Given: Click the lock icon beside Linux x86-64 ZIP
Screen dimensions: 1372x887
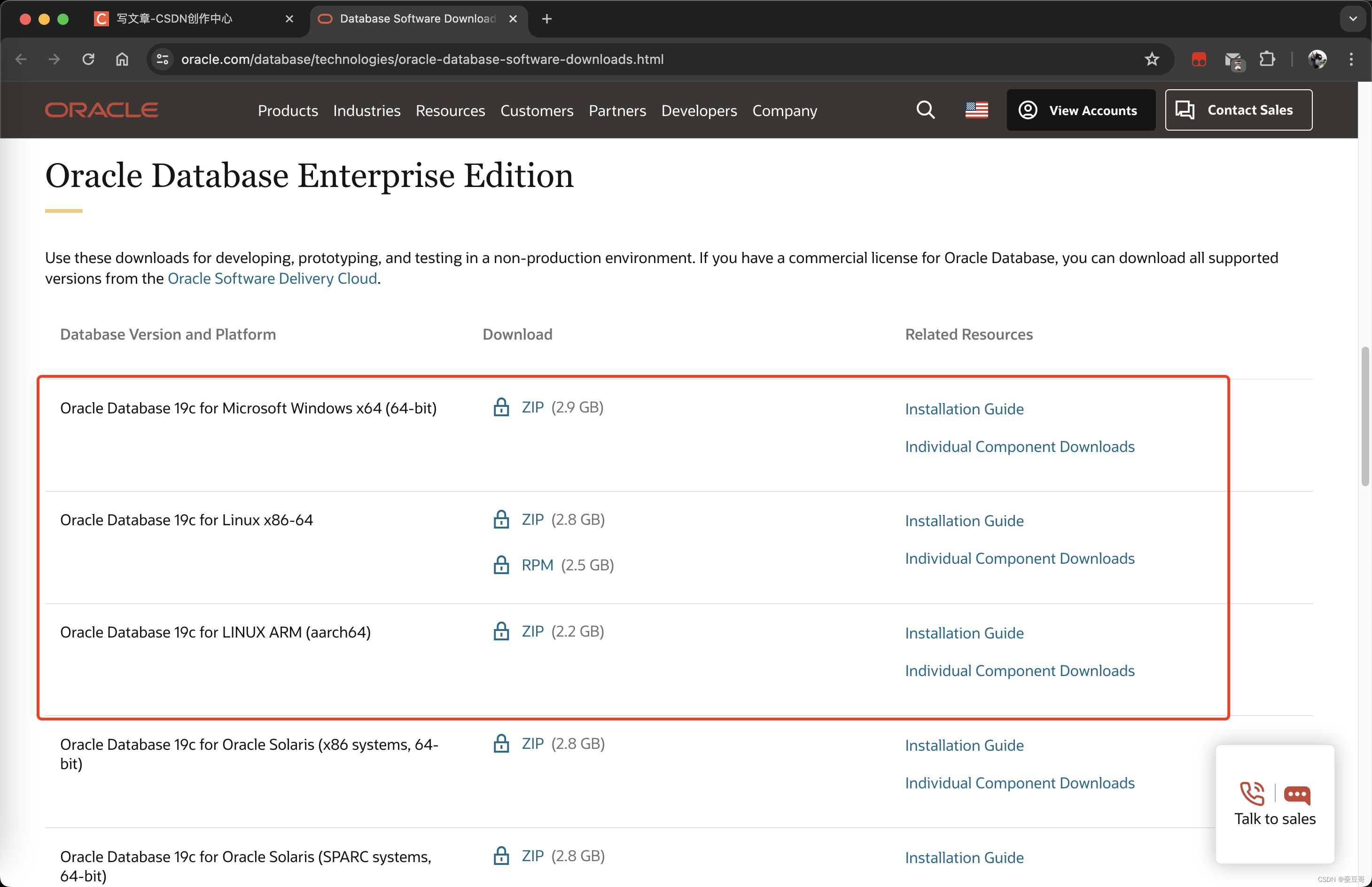Looking at the screenshot, I should pyautogui.click(x=501, y=519).
